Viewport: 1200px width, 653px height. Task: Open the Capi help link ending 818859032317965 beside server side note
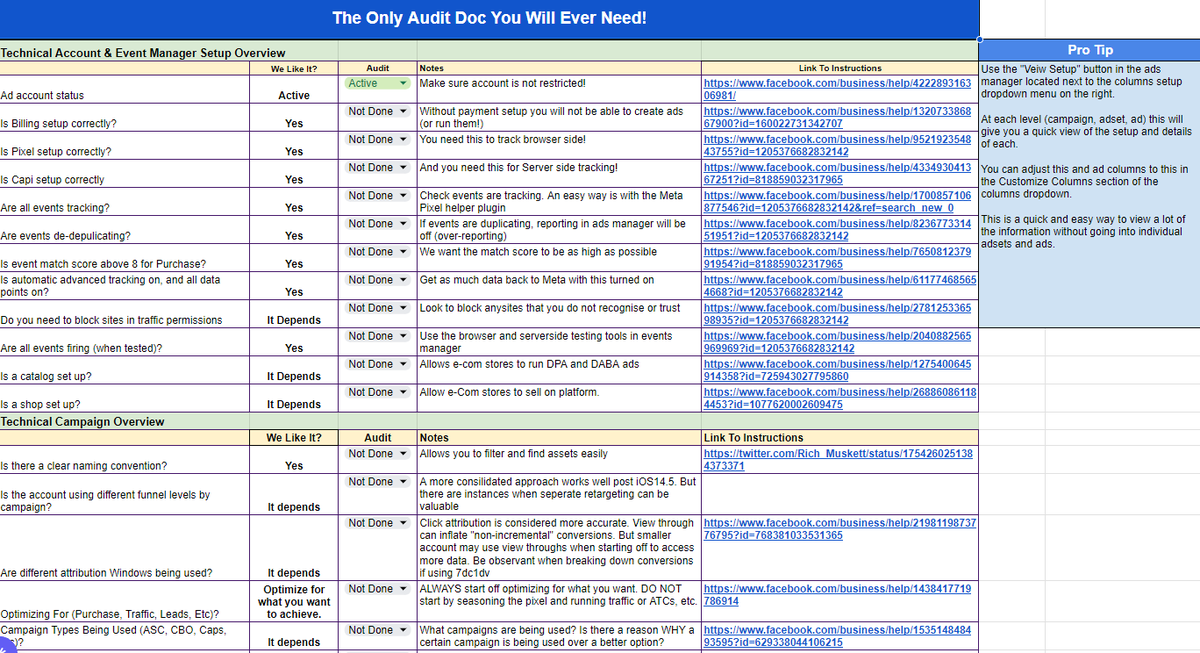coord(838,173)
